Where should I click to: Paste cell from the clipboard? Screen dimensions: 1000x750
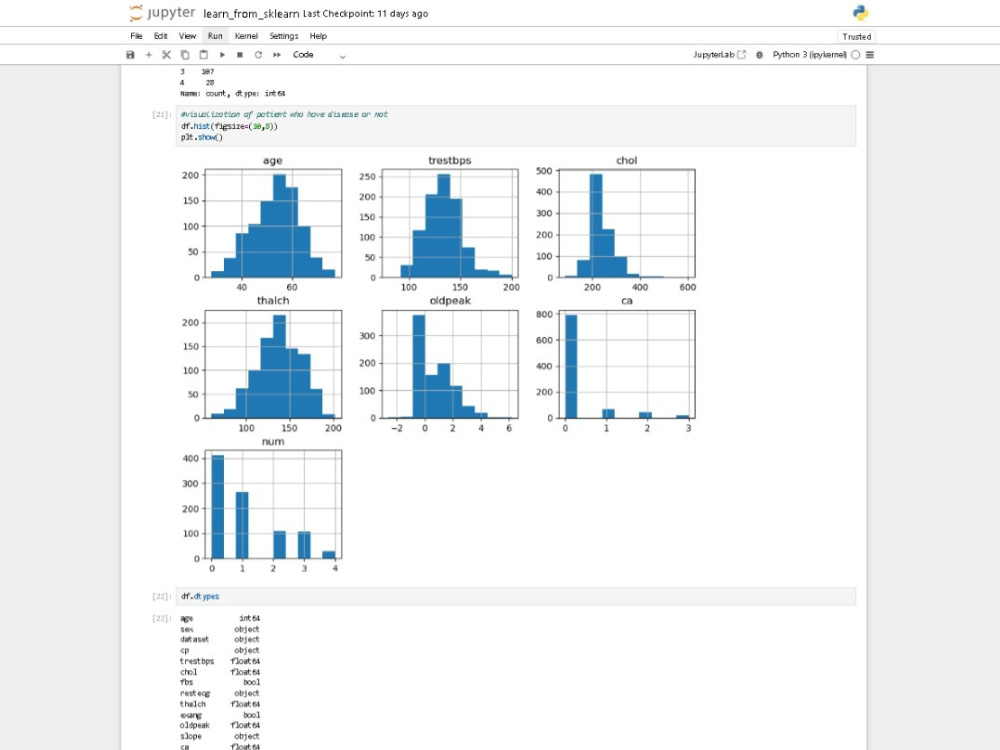[203, 55]
